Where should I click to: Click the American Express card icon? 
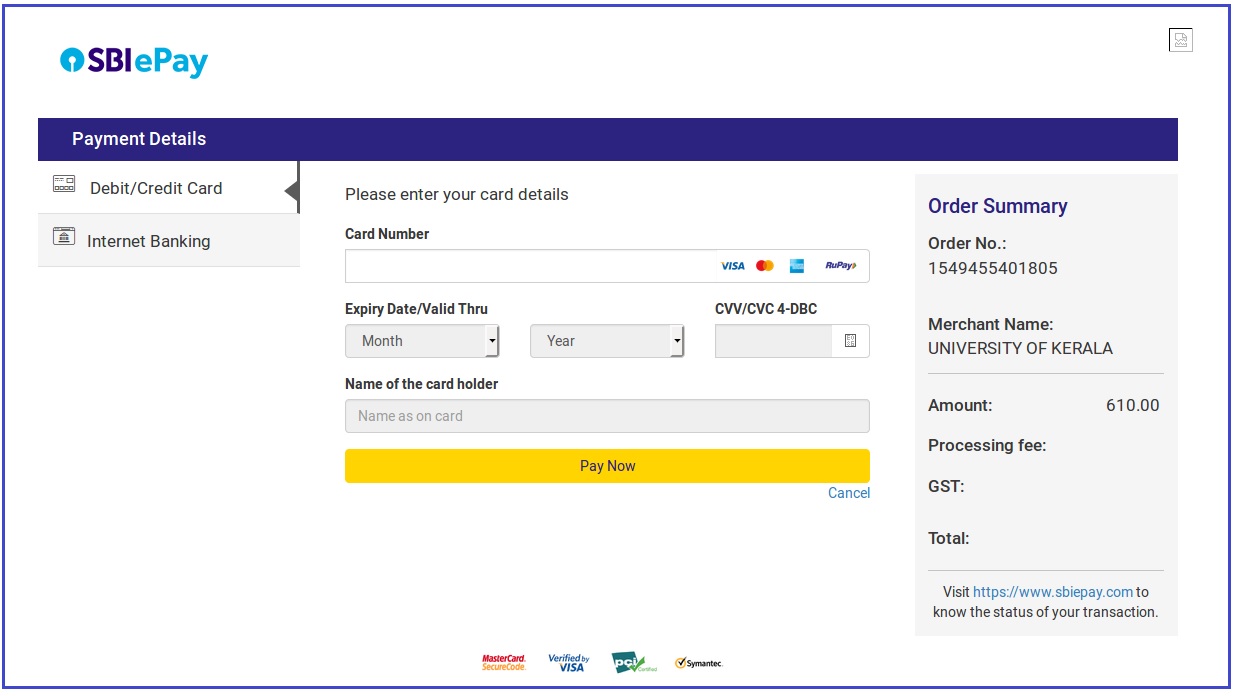point(797,266)
